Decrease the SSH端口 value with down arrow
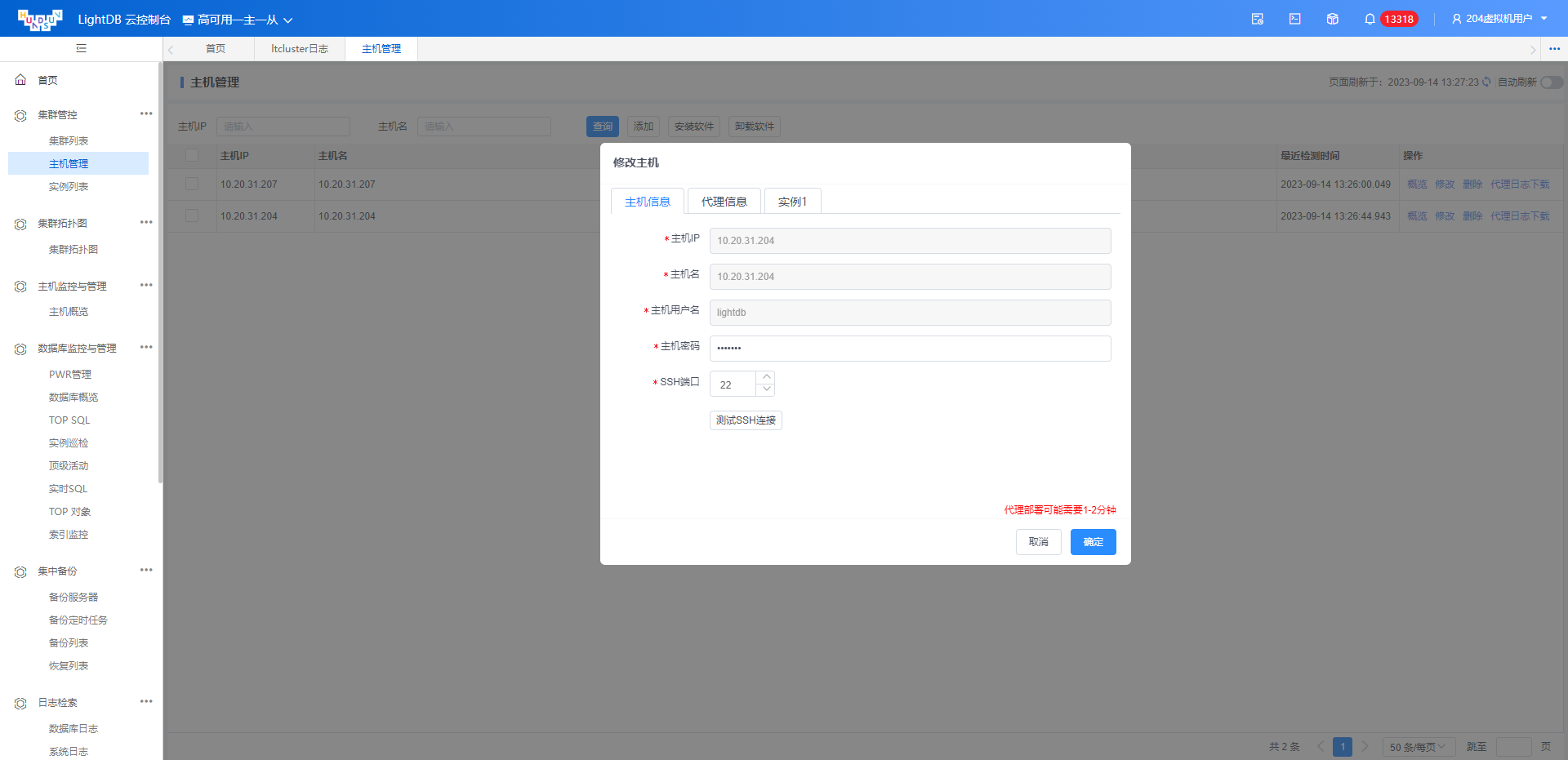 766,390
